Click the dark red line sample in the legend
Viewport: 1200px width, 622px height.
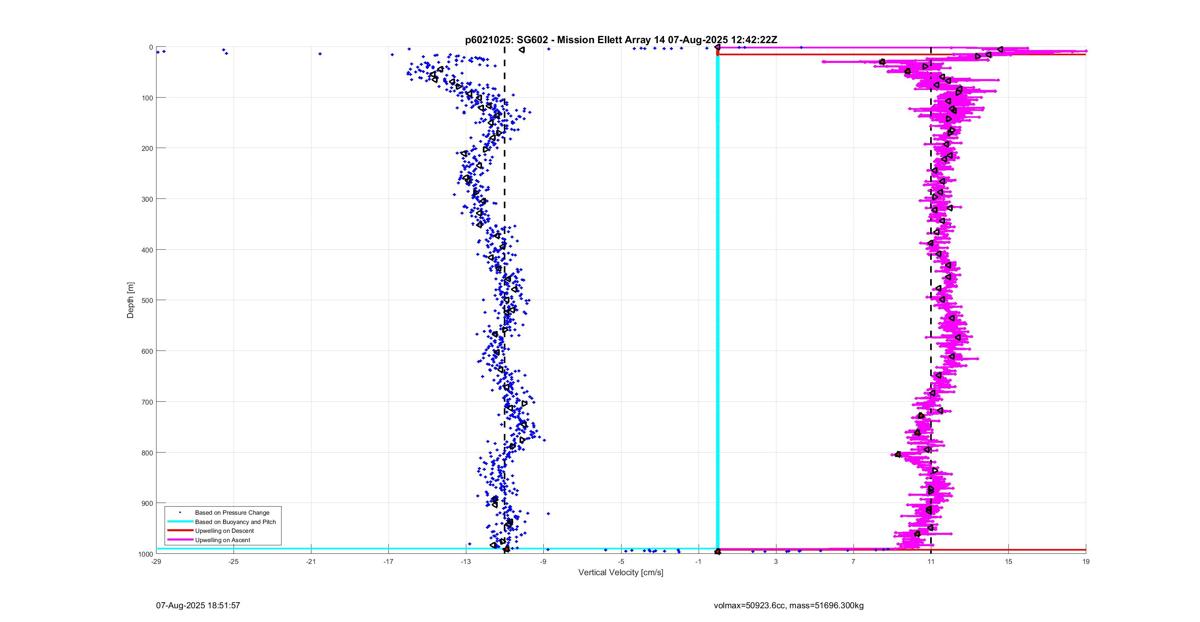click(x=179, y=531)
